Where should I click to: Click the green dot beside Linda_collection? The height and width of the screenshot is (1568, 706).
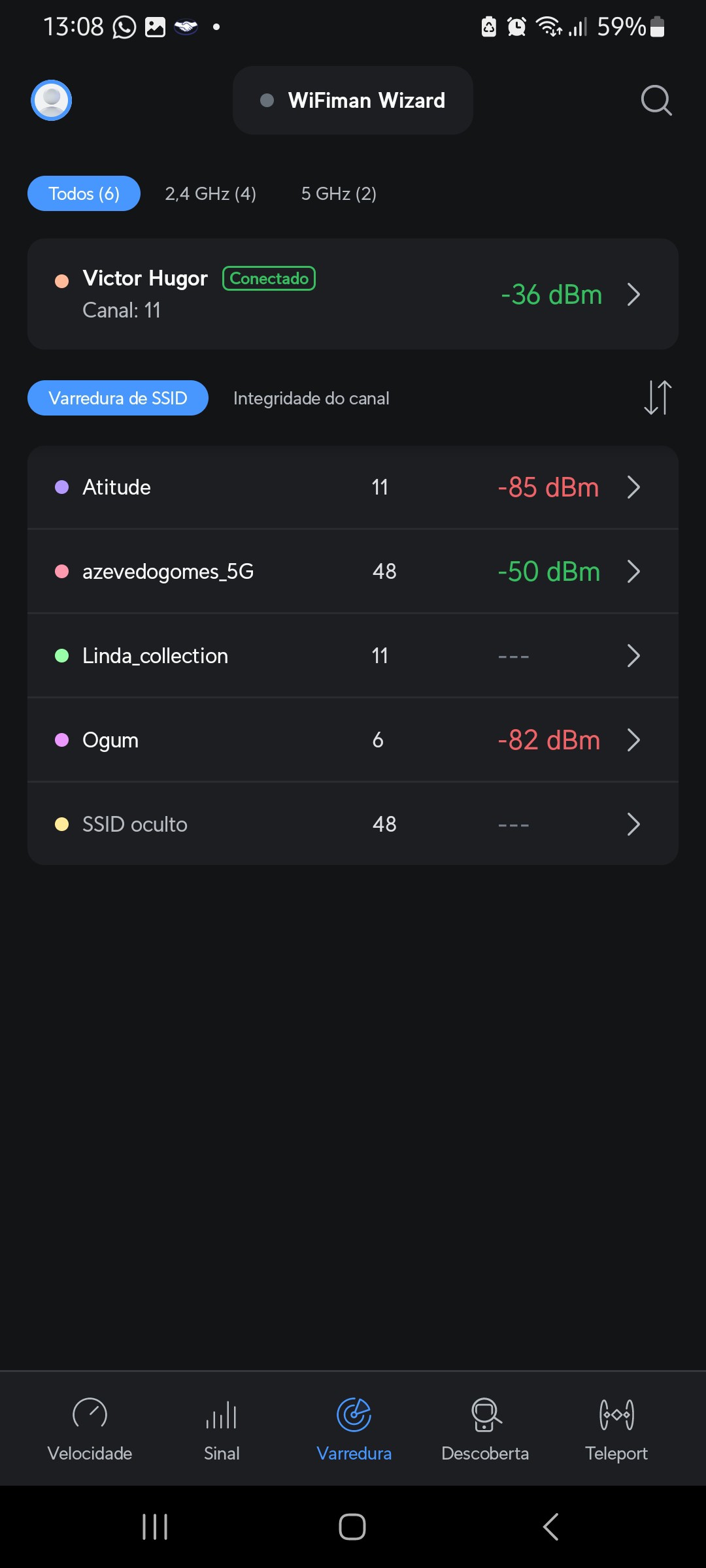62,656
